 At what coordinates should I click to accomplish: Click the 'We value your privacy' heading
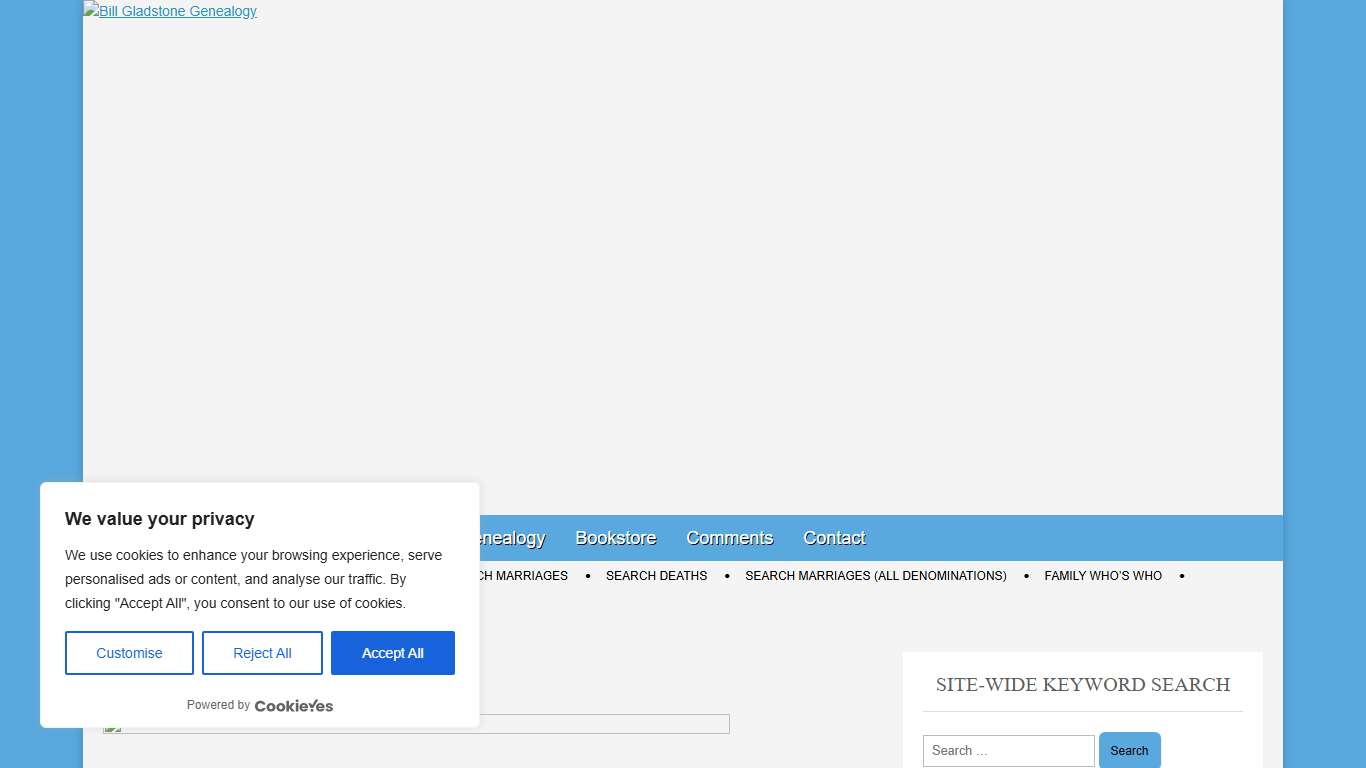point(160,519)
